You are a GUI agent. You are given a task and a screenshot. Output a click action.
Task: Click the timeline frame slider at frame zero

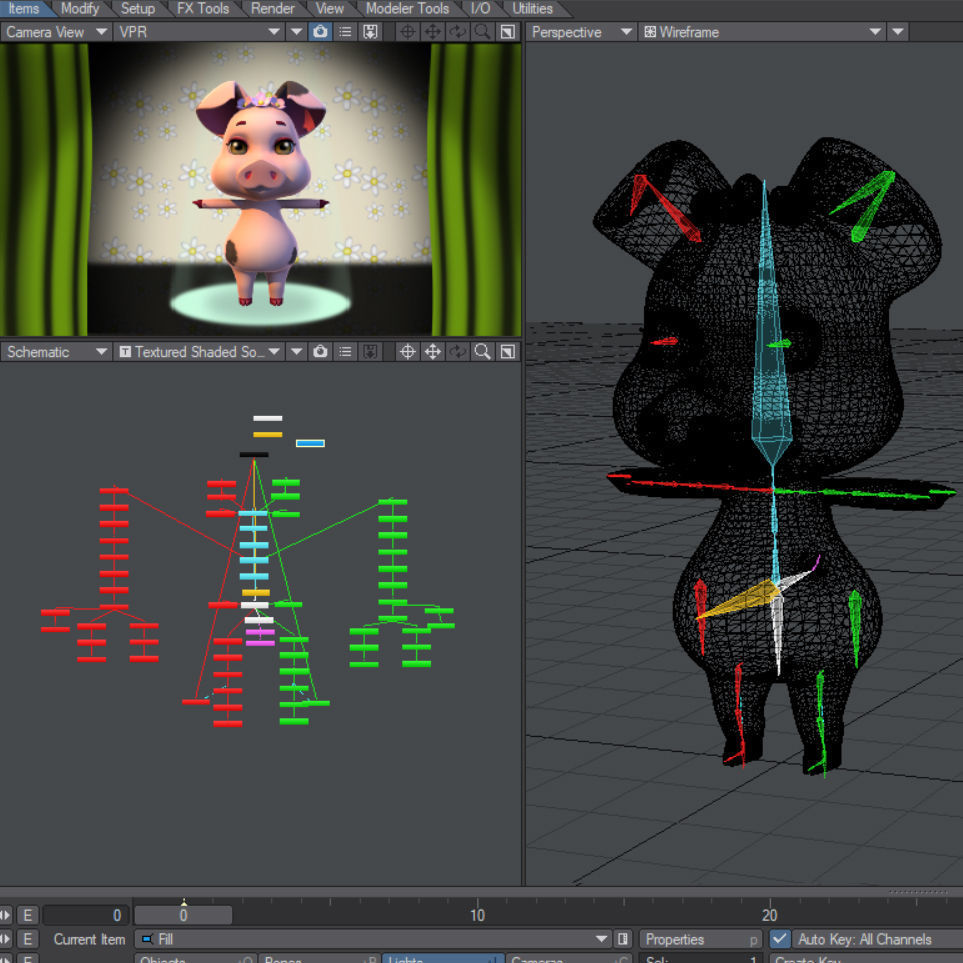[x=183, y=914]
